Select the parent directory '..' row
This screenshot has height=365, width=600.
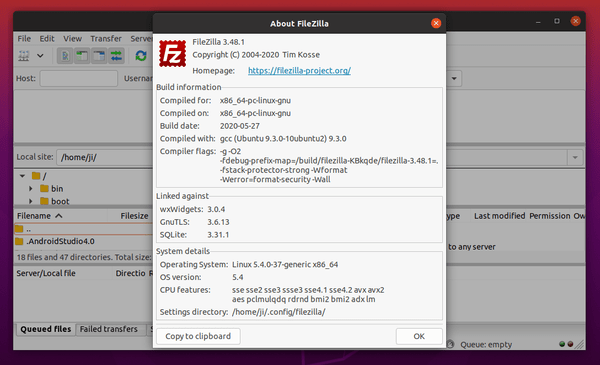coord(83,229)
